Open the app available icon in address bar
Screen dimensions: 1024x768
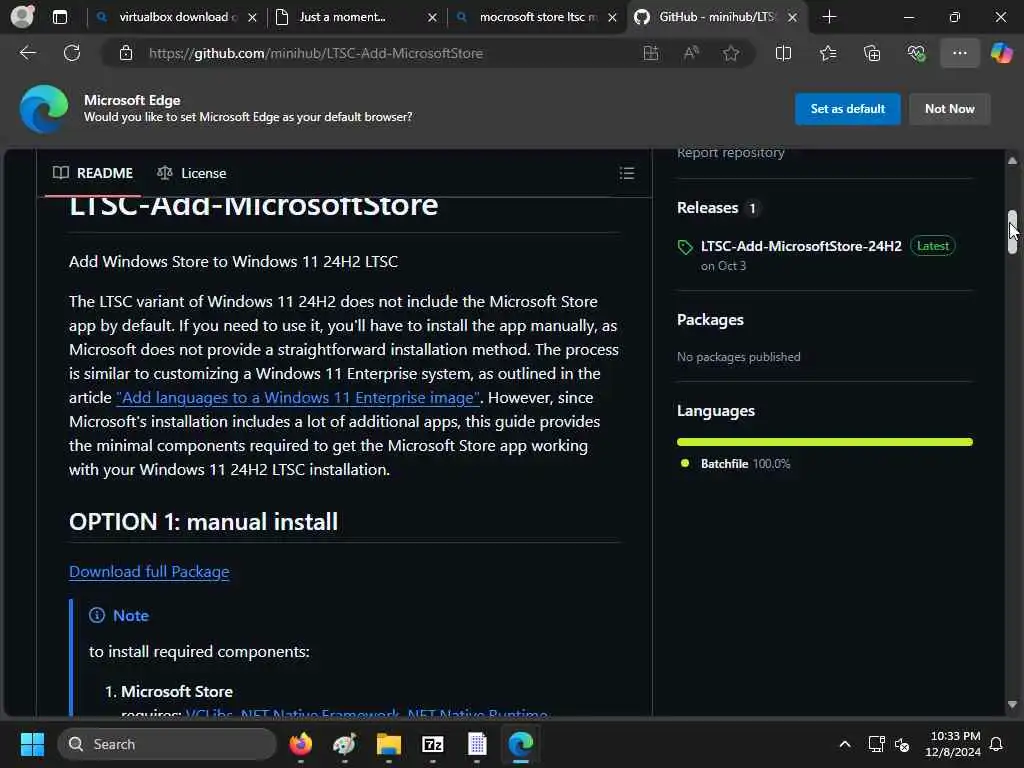tap(650, 53)
